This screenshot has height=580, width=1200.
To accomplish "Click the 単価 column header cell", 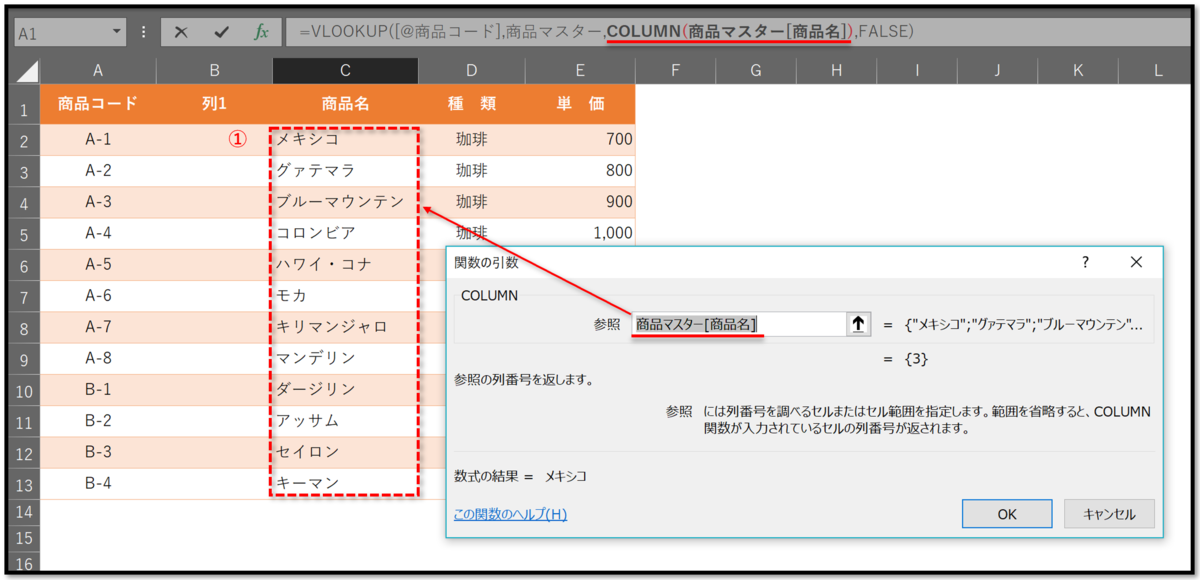I will click(580, 103).
